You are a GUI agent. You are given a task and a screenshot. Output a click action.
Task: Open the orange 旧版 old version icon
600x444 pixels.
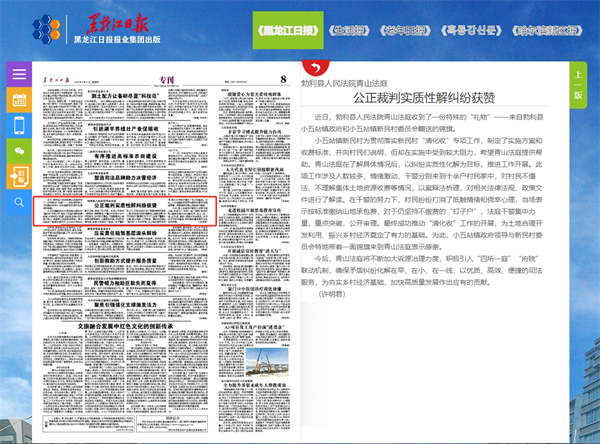click(19, 177)
